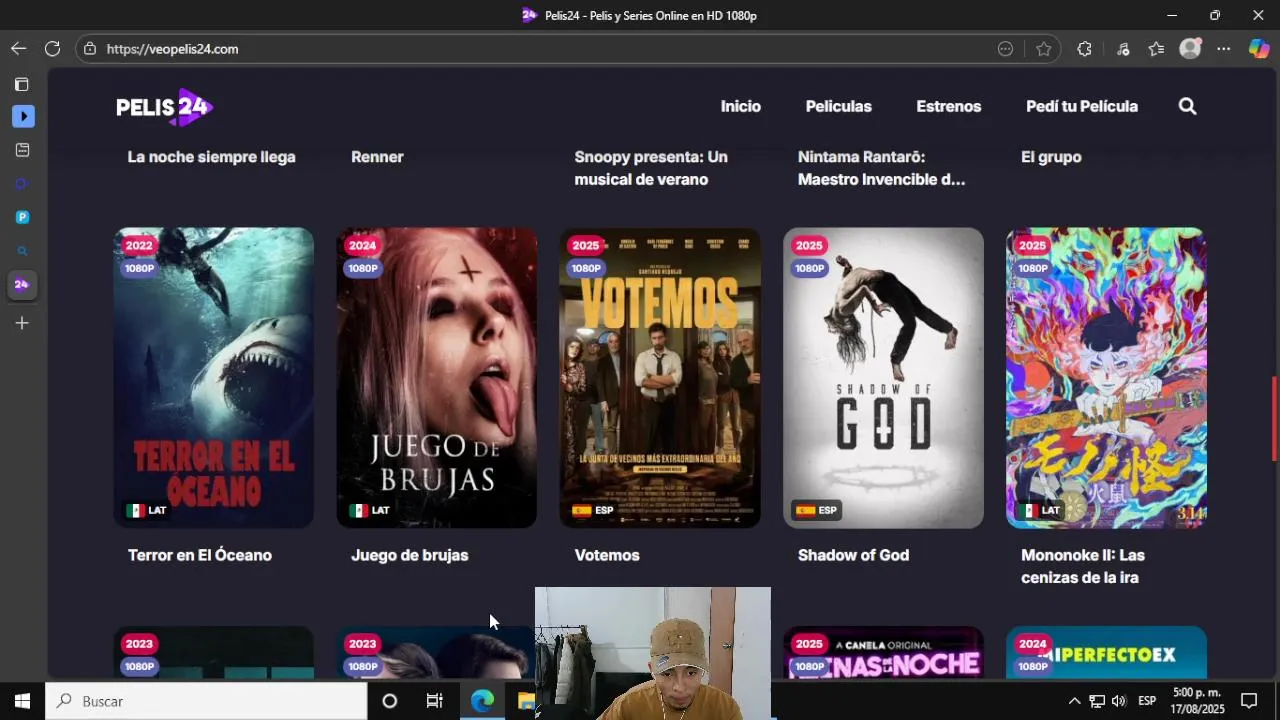Click Votemos title text
This screenshot has height=720, width=1280.
[607, 555]
